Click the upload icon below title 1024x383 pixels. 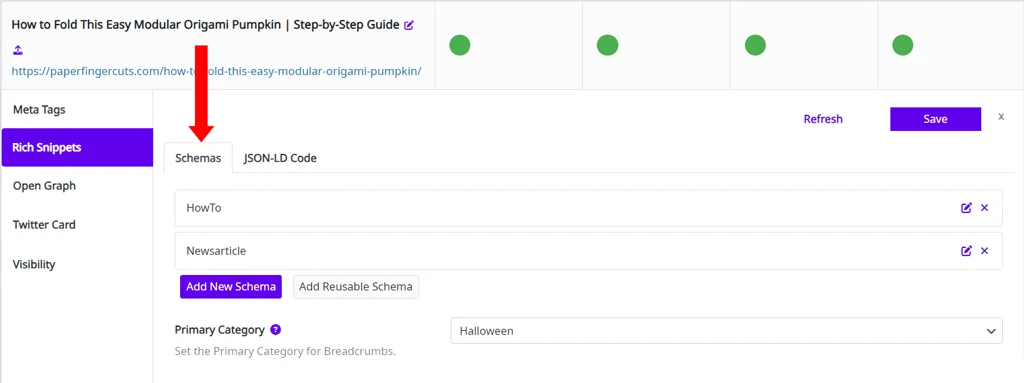(18, 50)
